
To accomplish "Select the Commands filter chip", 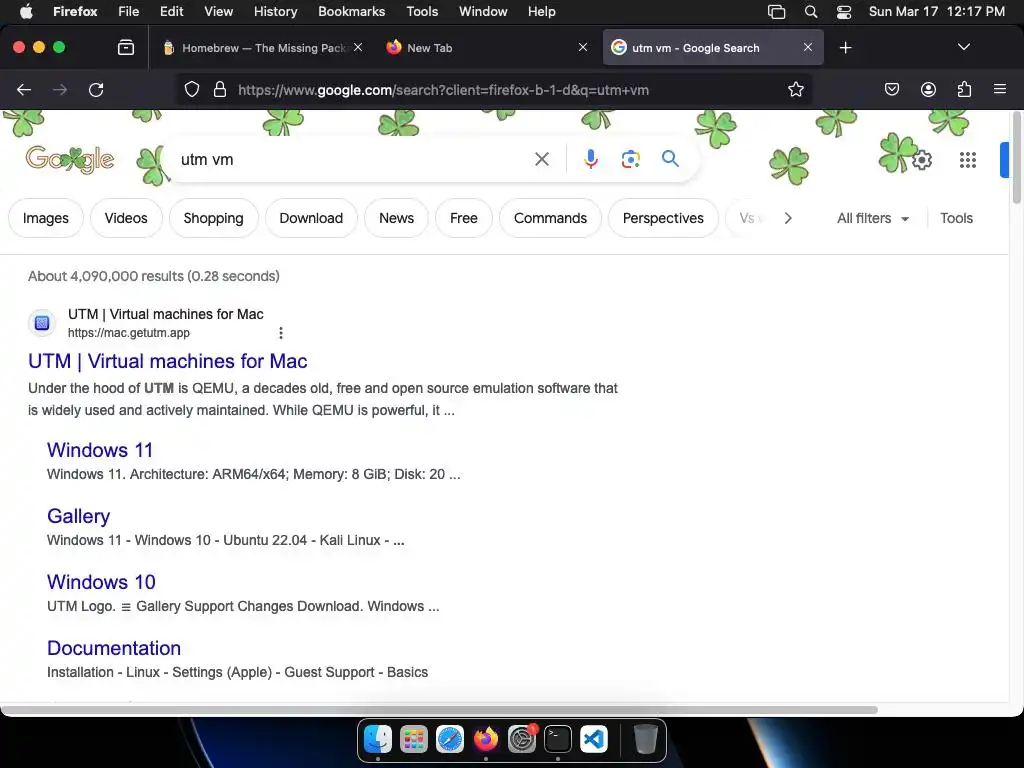I will tap(551, 218).
